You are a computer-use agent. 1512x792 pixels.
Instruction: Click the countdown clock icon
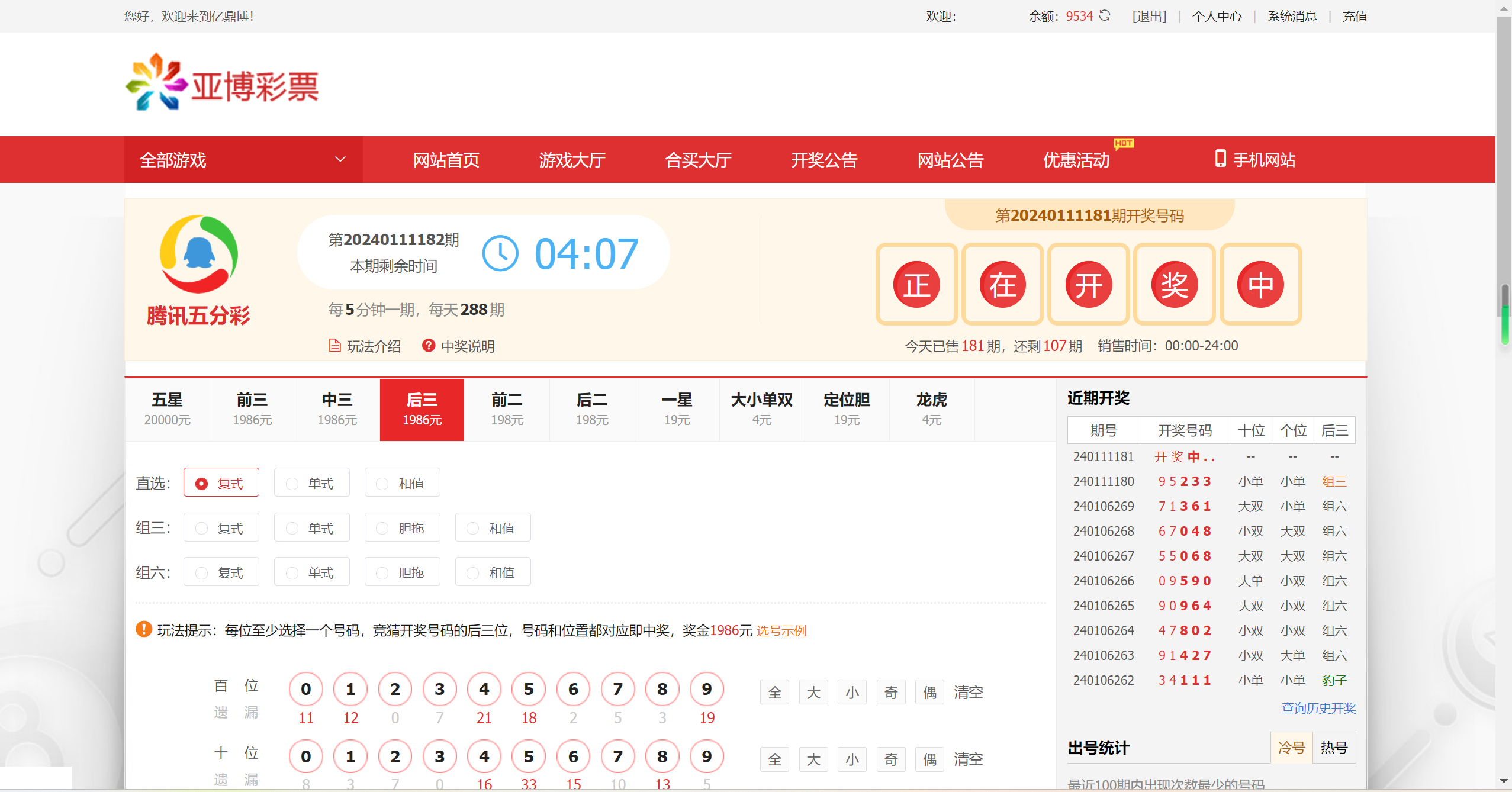(500, 254)
